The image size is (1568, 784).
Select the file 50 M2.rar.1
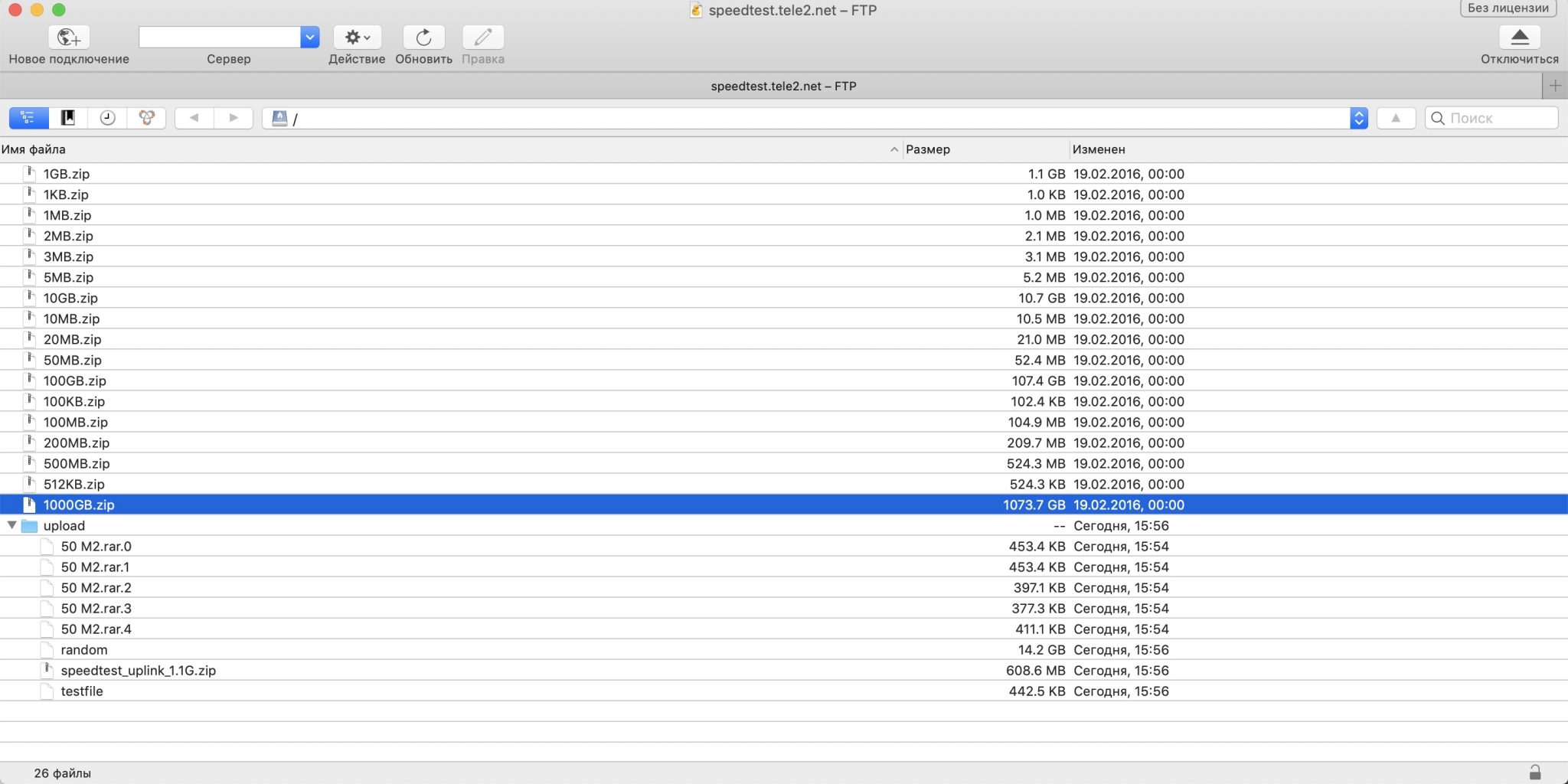pyautogui.click(x=784, y=567)
